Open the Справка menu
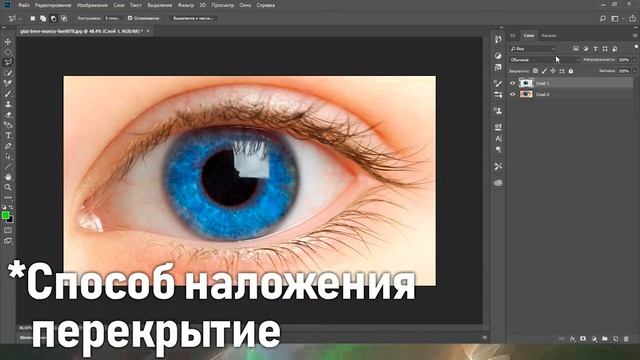Screen dimensions: 640x360 [265, 5]
